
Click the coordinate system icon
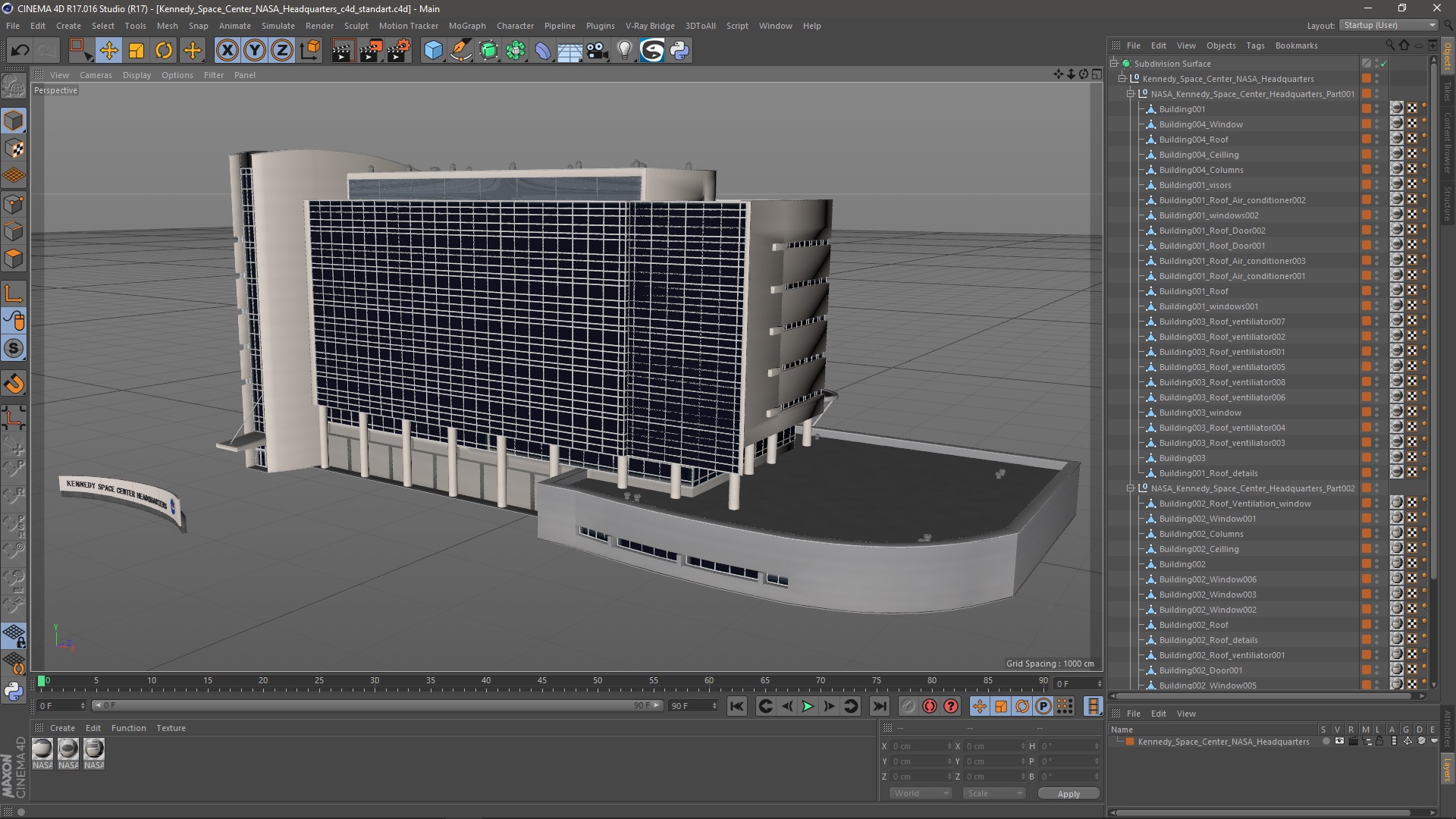[310, 51]
